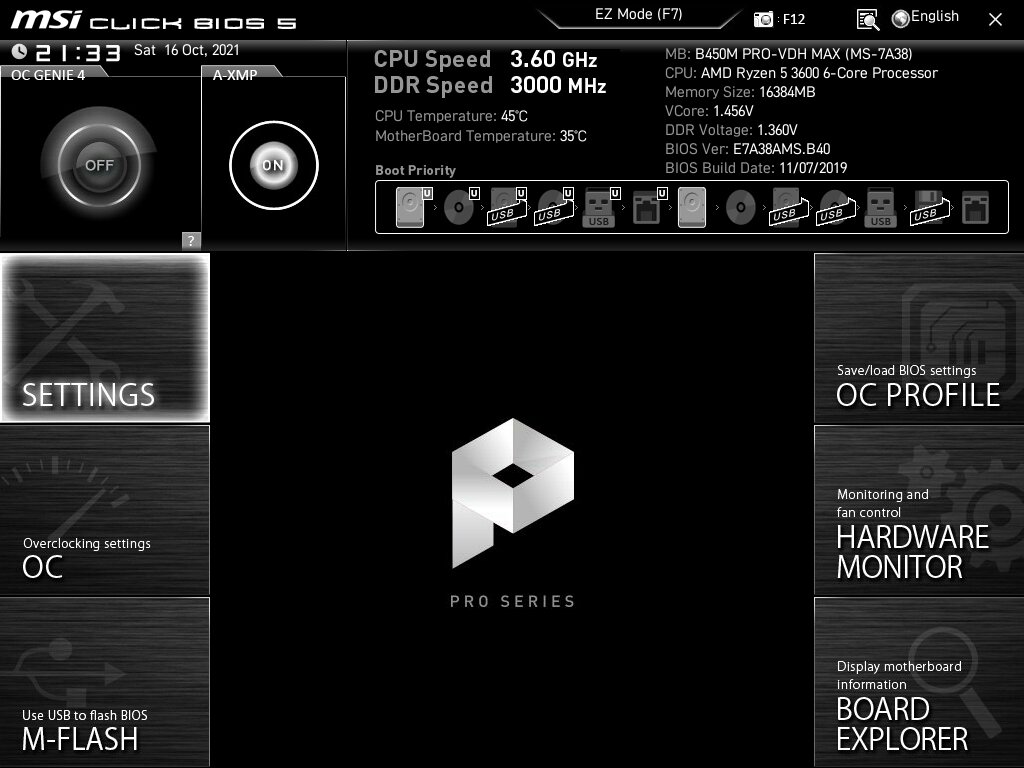This screenshot has height=768, width=1024.
Task: Select the A-XMP tab label
Action: 236,73
